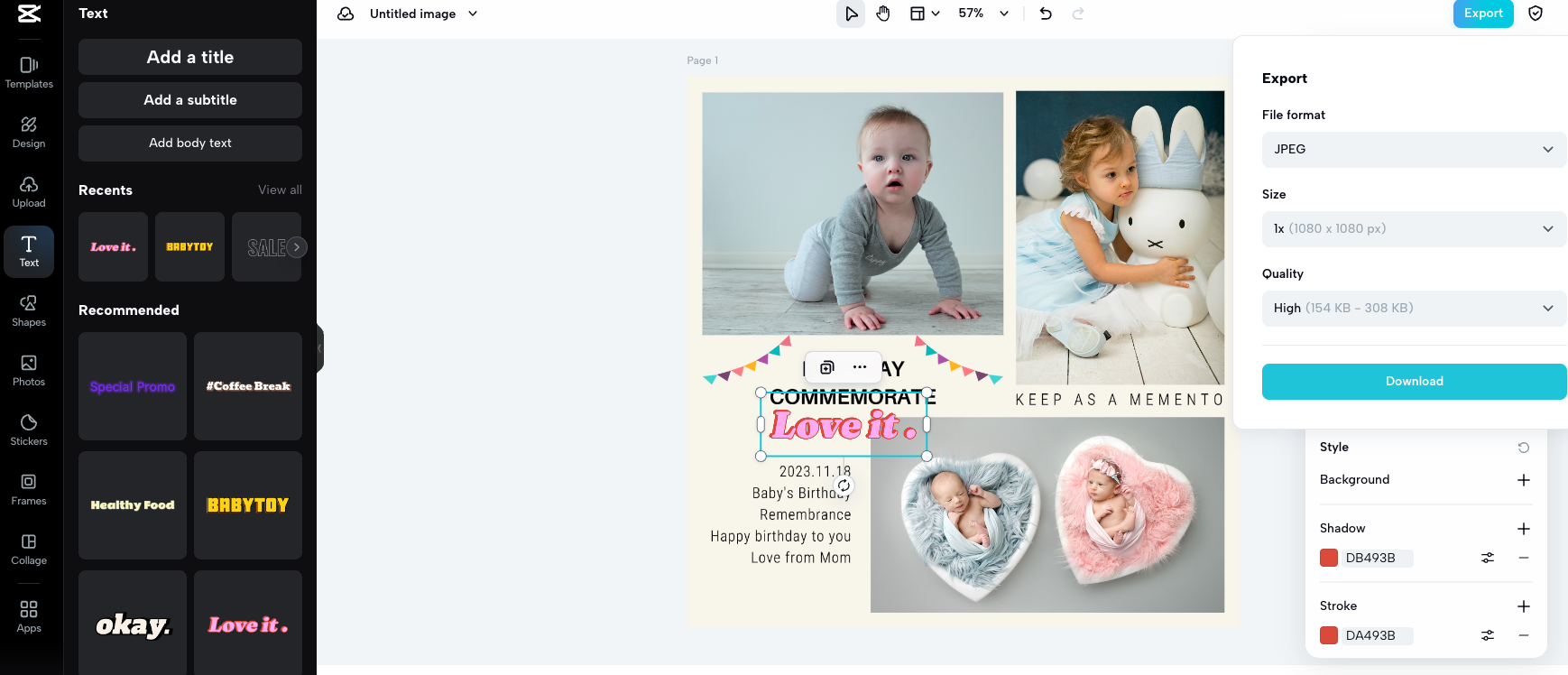Open the 57% zoom level dropdown

[983, 14]
